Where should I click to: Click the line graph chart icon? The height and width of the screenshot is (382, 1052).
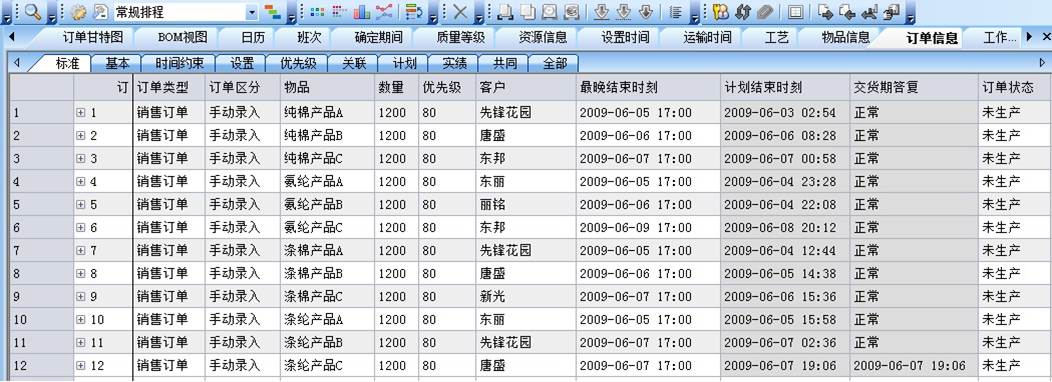(x=384, y=11)
